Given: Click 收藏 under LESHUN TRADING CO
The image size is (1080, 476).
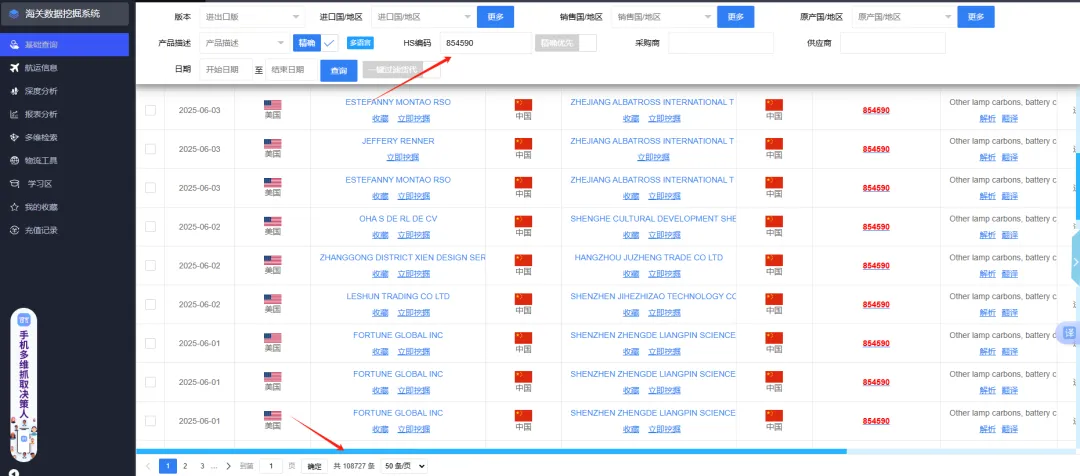Looking at the screenshot, I should tap(380, 313).
